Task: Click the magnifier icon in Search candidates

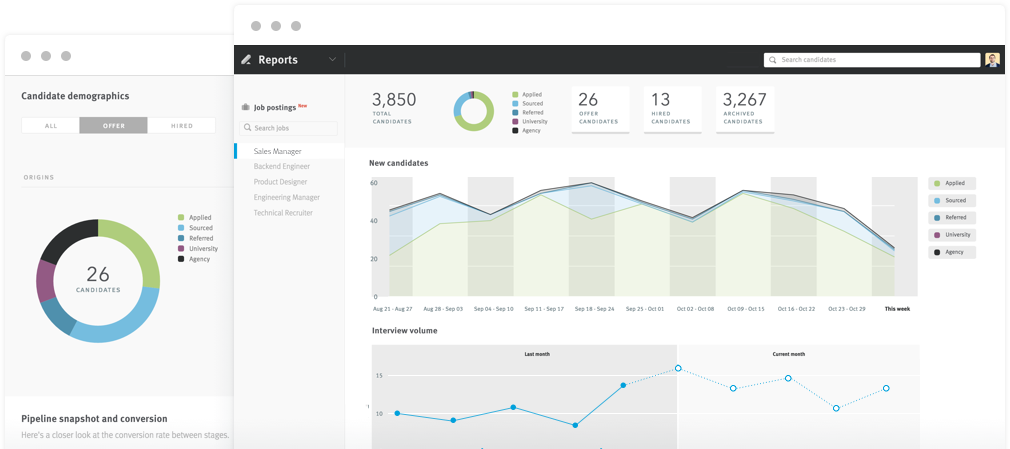Action: (772, 60)
